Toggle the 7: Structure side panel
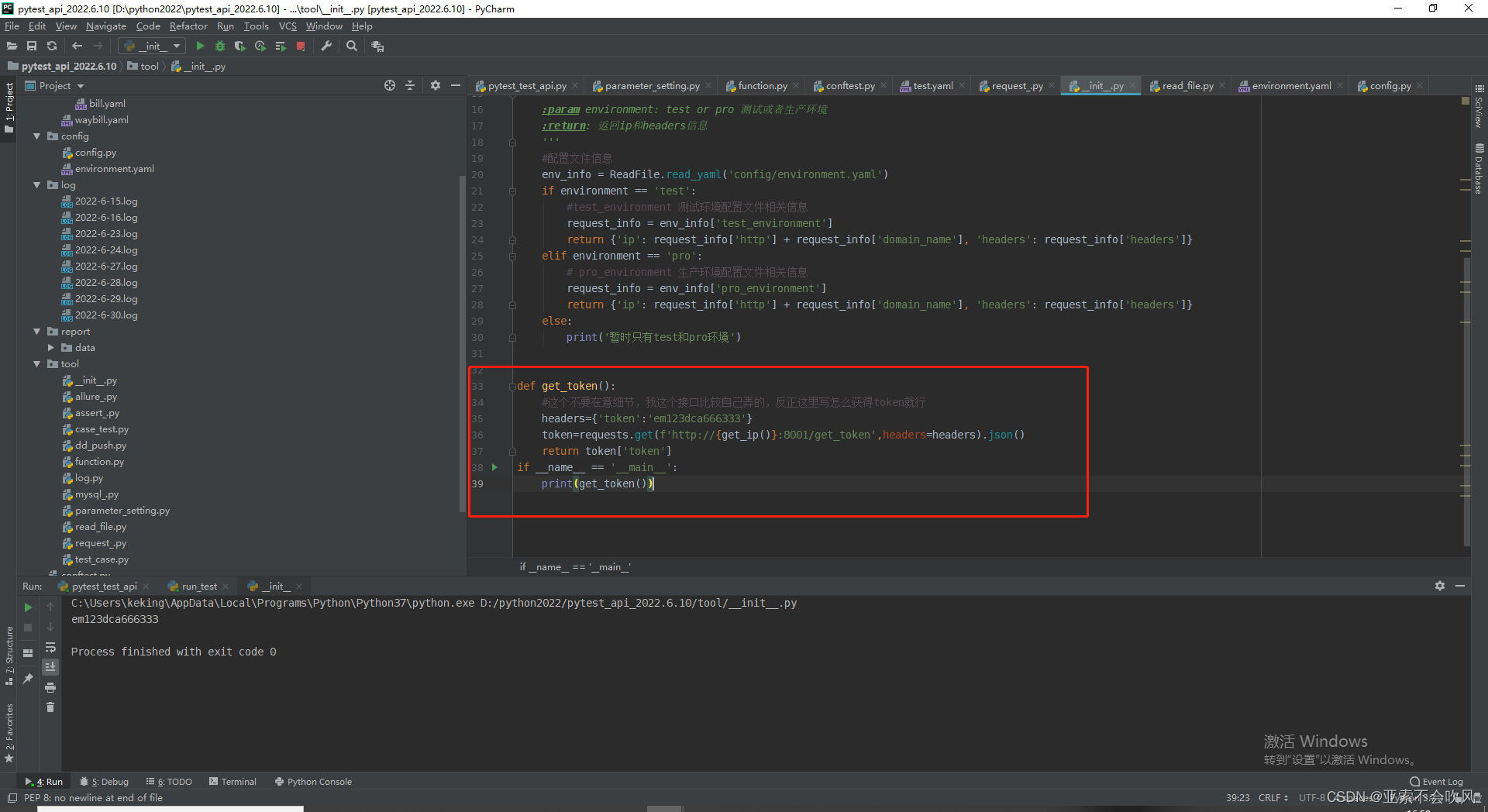Image resolution: width=1488 pixels, height=812 pixels. 9,655
